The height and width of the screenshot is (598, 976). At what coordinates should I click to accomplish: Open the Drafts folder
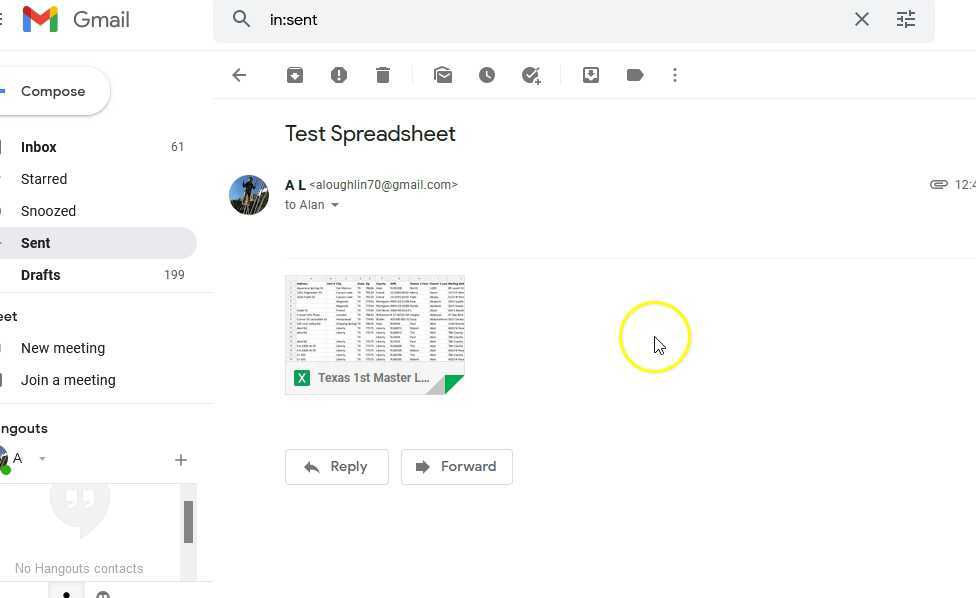click(x=41, y=275)
